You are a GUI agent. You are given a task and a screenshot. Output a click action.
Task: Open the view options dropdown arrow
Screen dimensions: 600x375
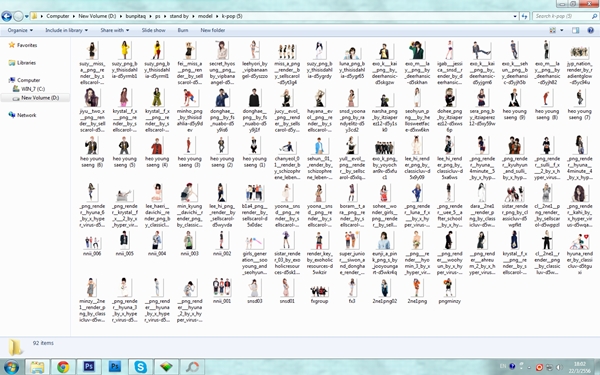coord(561,30)
